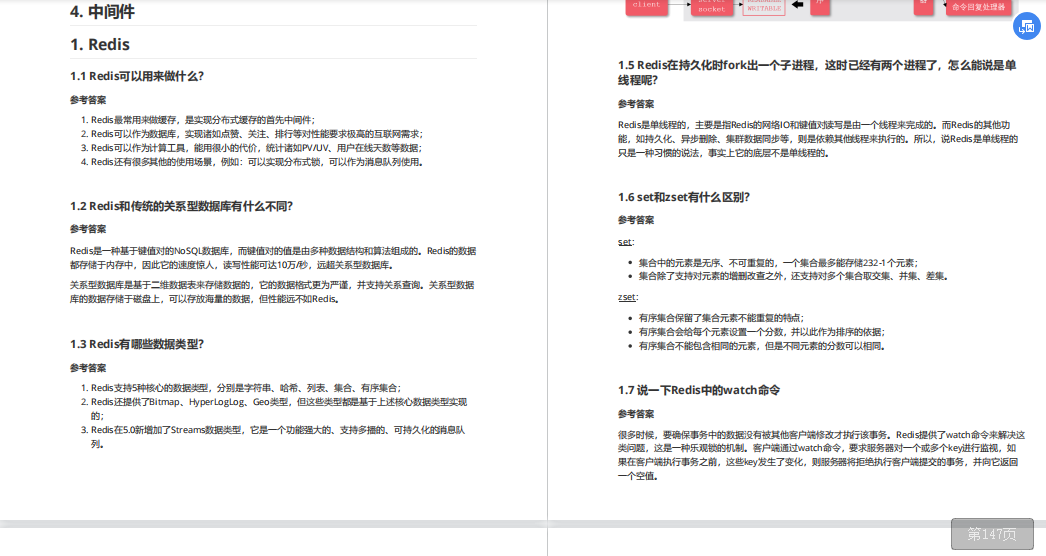Image resolution: width=1046 pixels, height=556 pixels.
Task: Click heading 1.3 Redis有哪些数据类型?
Action: (137, 344)
